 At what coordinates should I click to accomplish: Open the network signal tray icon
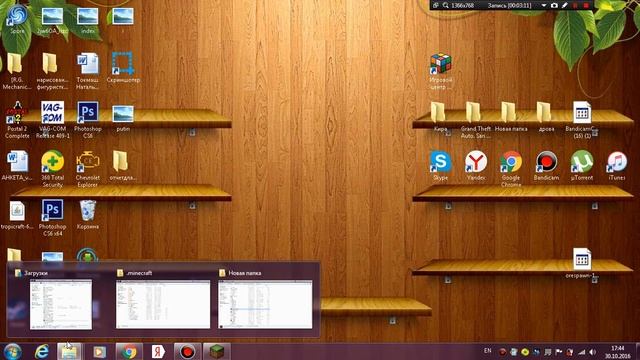(581, 352)
